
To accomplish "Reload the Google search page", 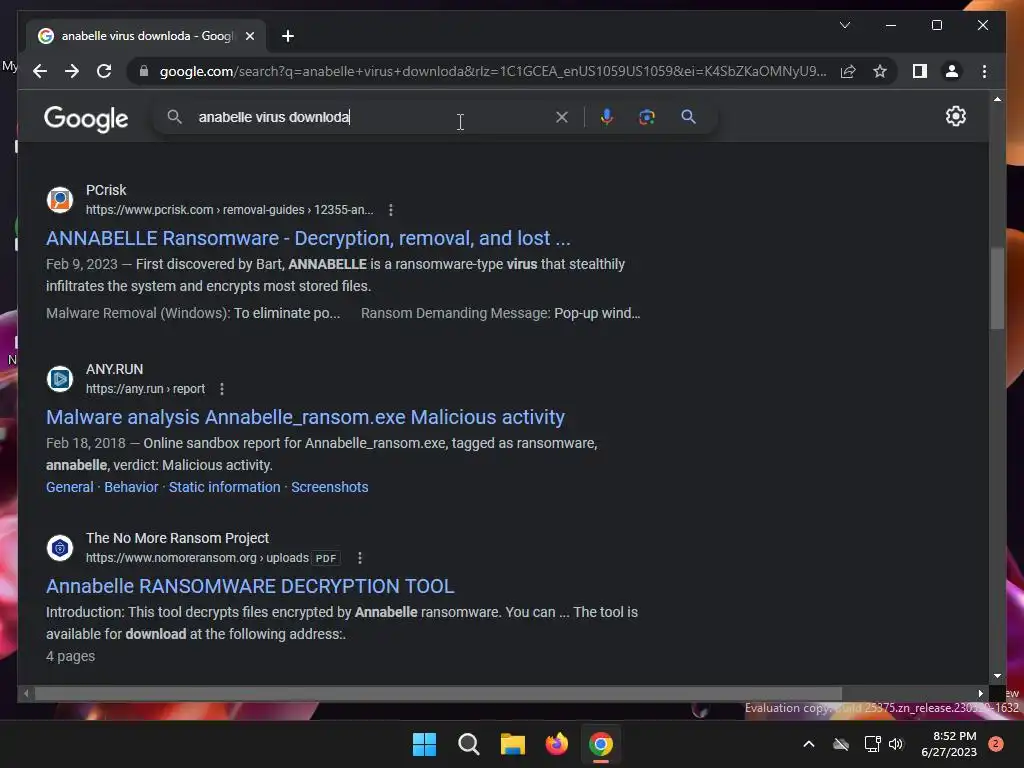I will pyautogui.click(x=104, y=71).
